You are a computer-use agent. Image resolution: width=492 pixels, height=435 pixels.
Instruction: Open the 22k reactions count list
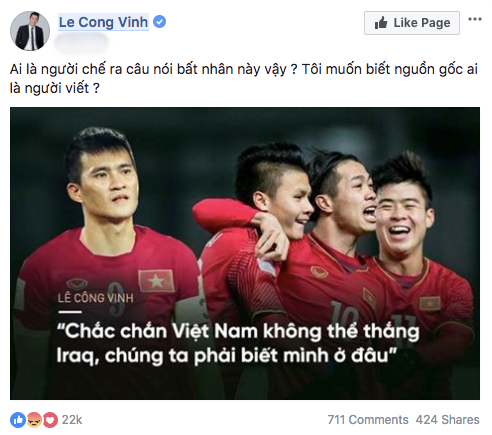point(72,420)
